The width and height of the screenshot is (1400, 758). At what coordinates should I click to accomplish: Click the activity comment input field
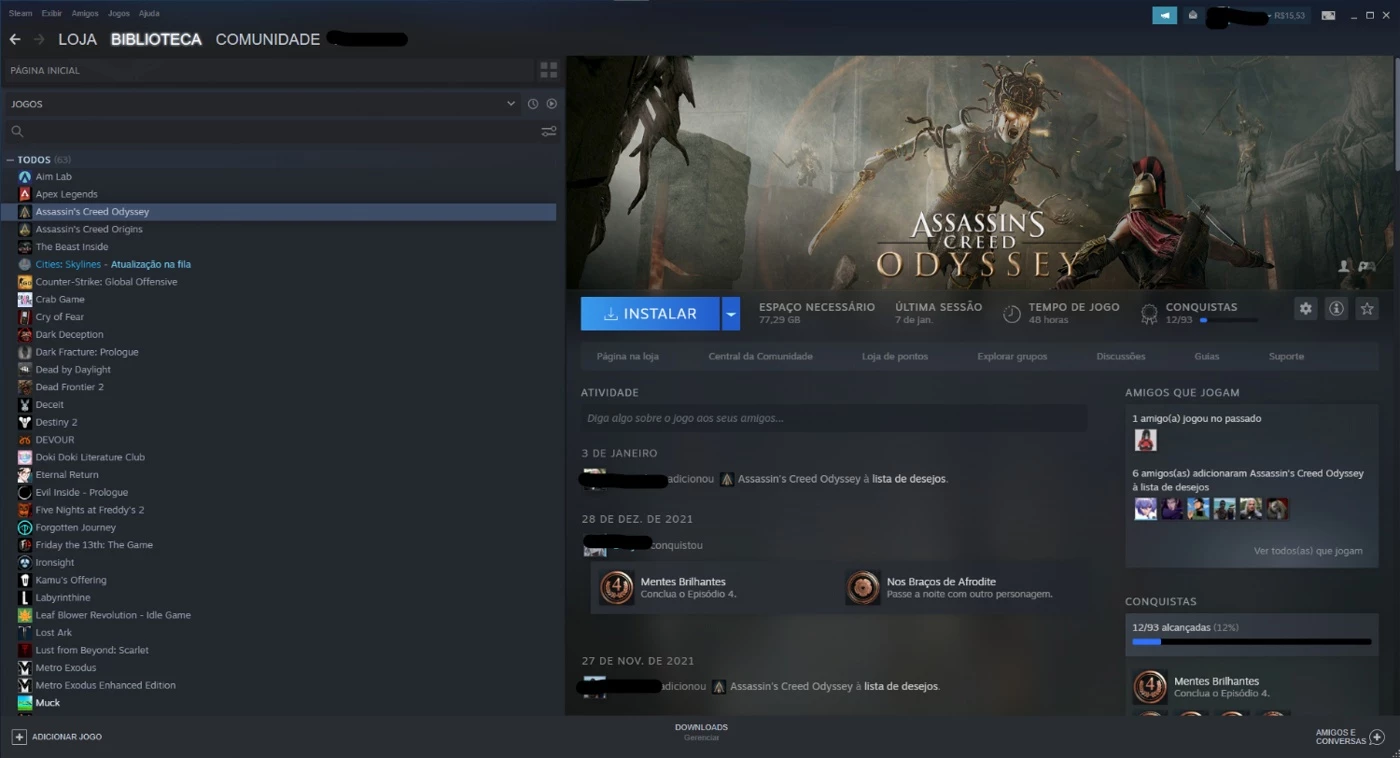point(834,418)
